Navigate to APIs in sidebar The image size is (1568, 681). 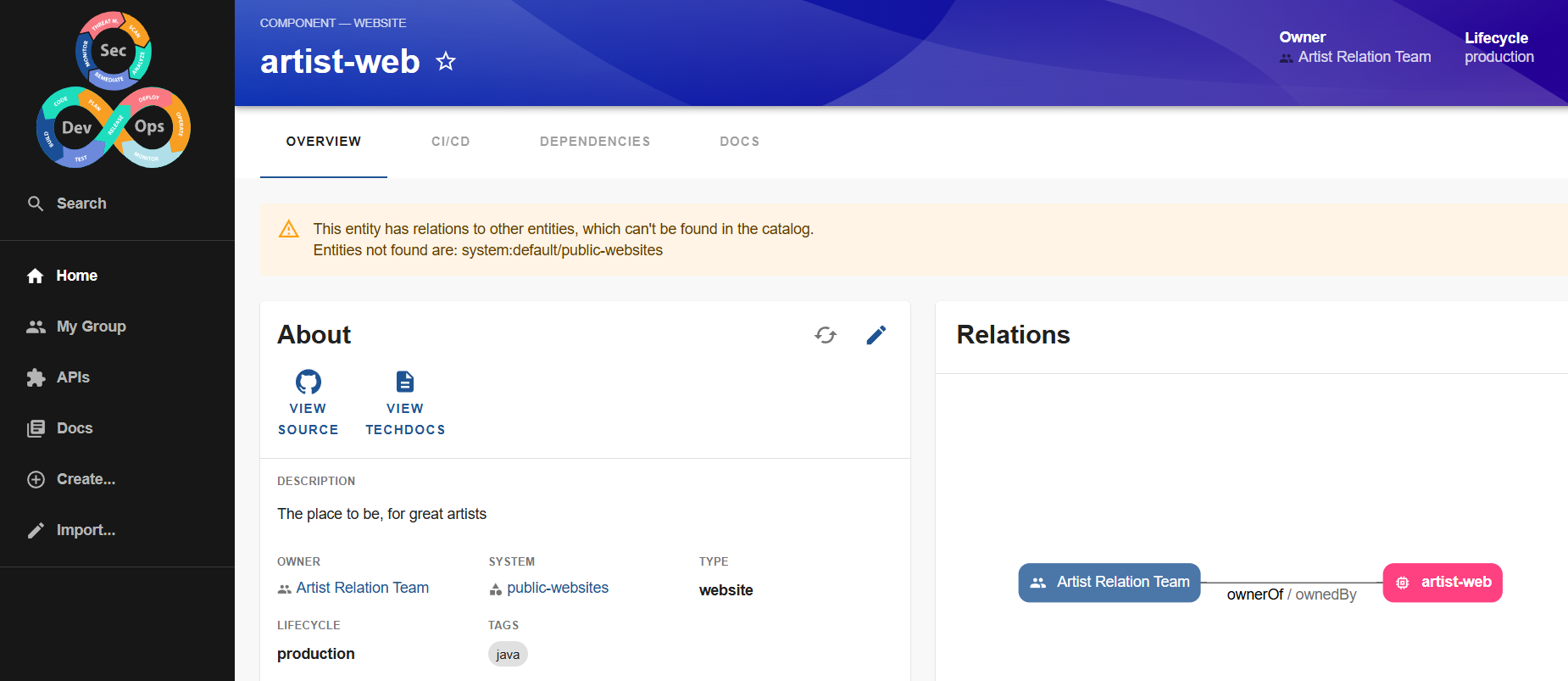pyautogui.click(x=73, y=377)
